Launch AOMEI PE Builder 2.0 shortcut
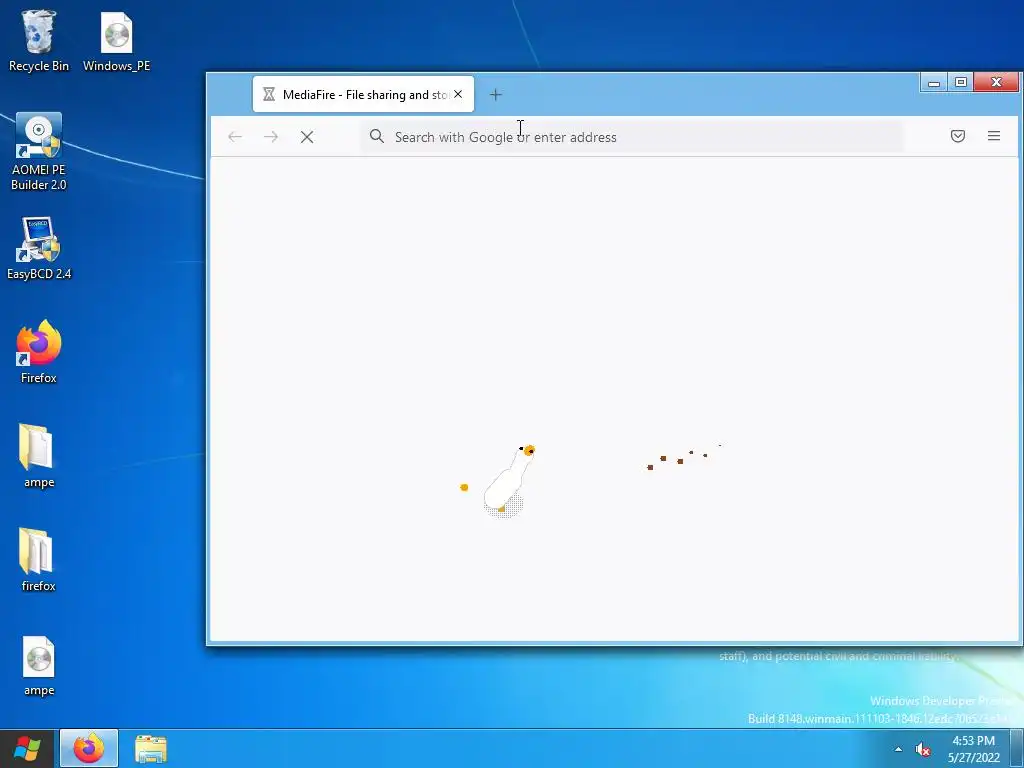Image resolution: width=1024 pixels, height=768 pixels. click(39, 152)
